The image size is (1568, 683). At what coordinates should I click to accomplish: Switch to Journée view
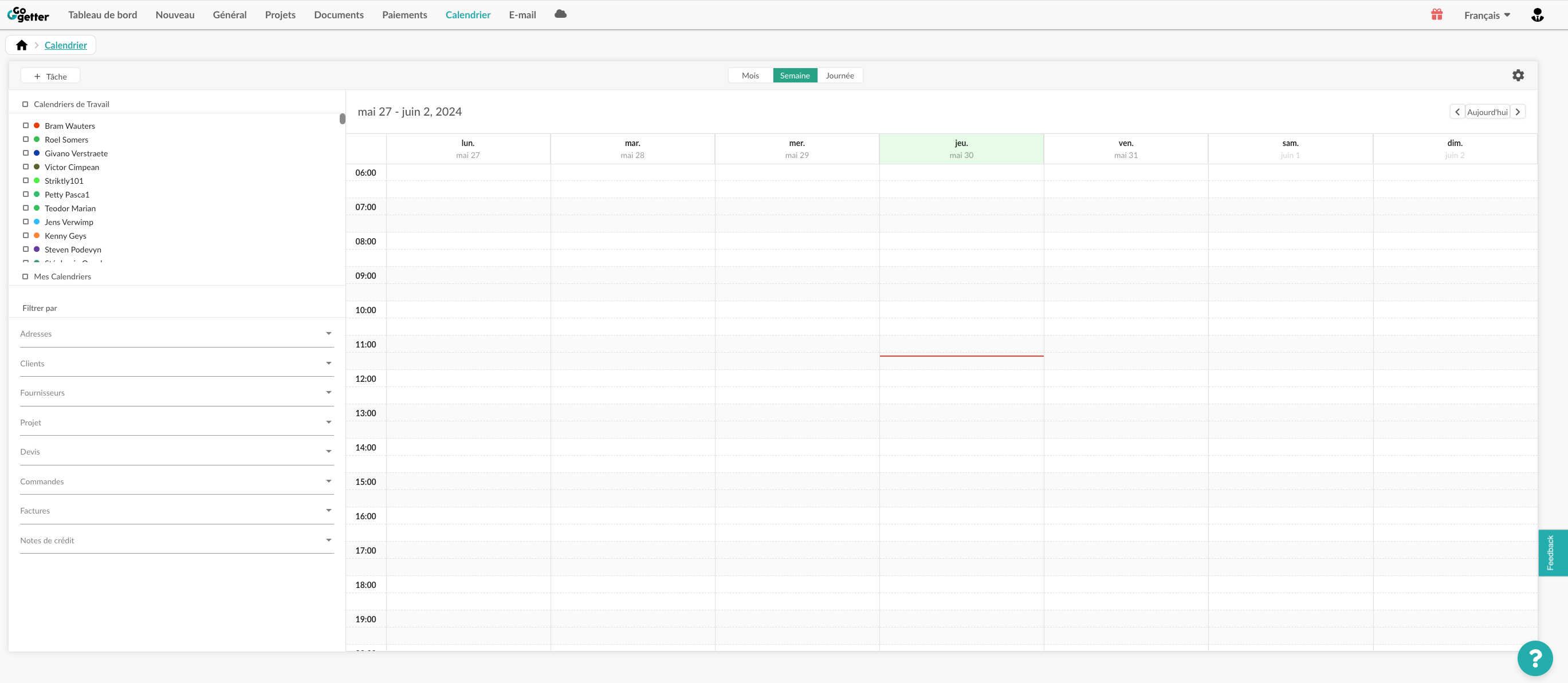(x=840, y=76)
